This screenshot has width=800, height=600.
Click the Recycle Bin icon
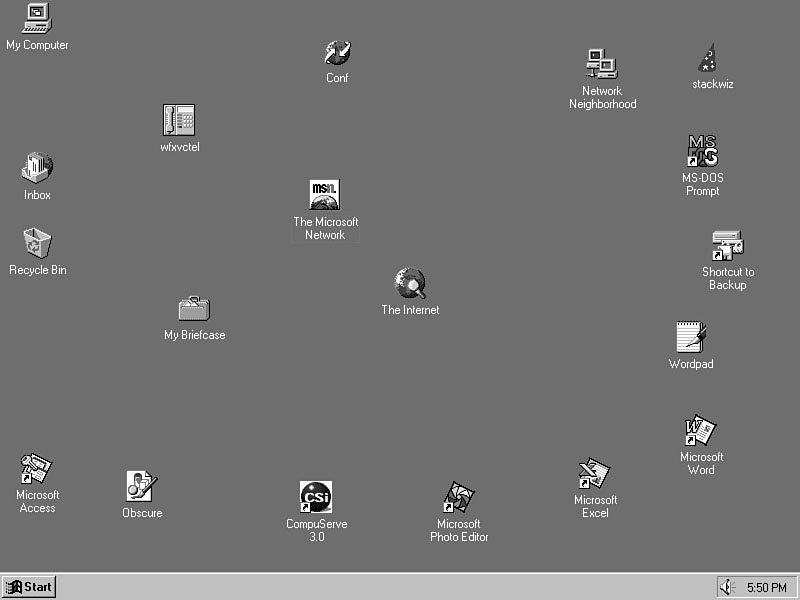click(x=37, y=243)
